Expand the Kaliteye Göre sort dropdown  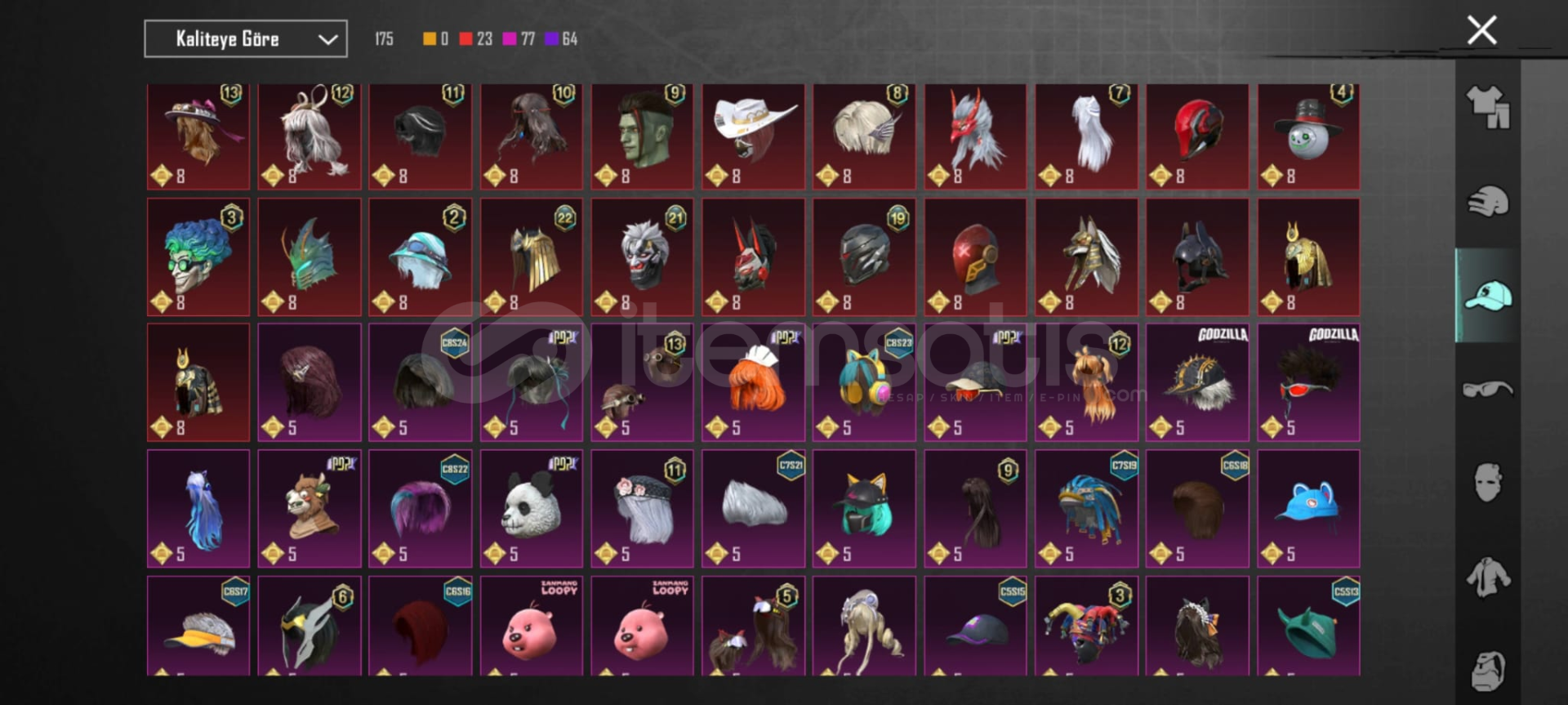[x=246, y=38]
